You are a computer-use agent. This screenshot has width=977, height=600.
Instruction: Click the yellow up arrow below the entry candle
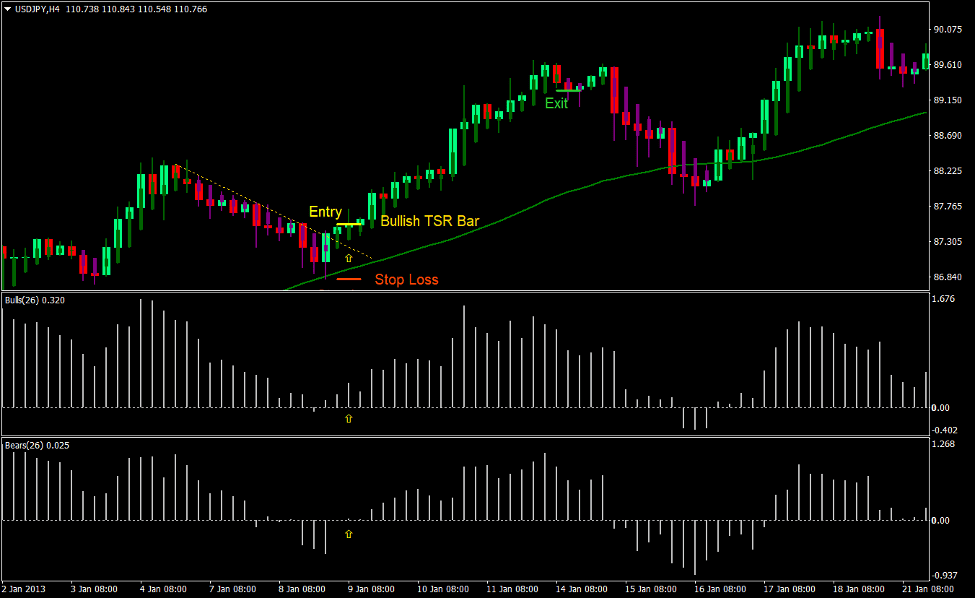(348, 257)
